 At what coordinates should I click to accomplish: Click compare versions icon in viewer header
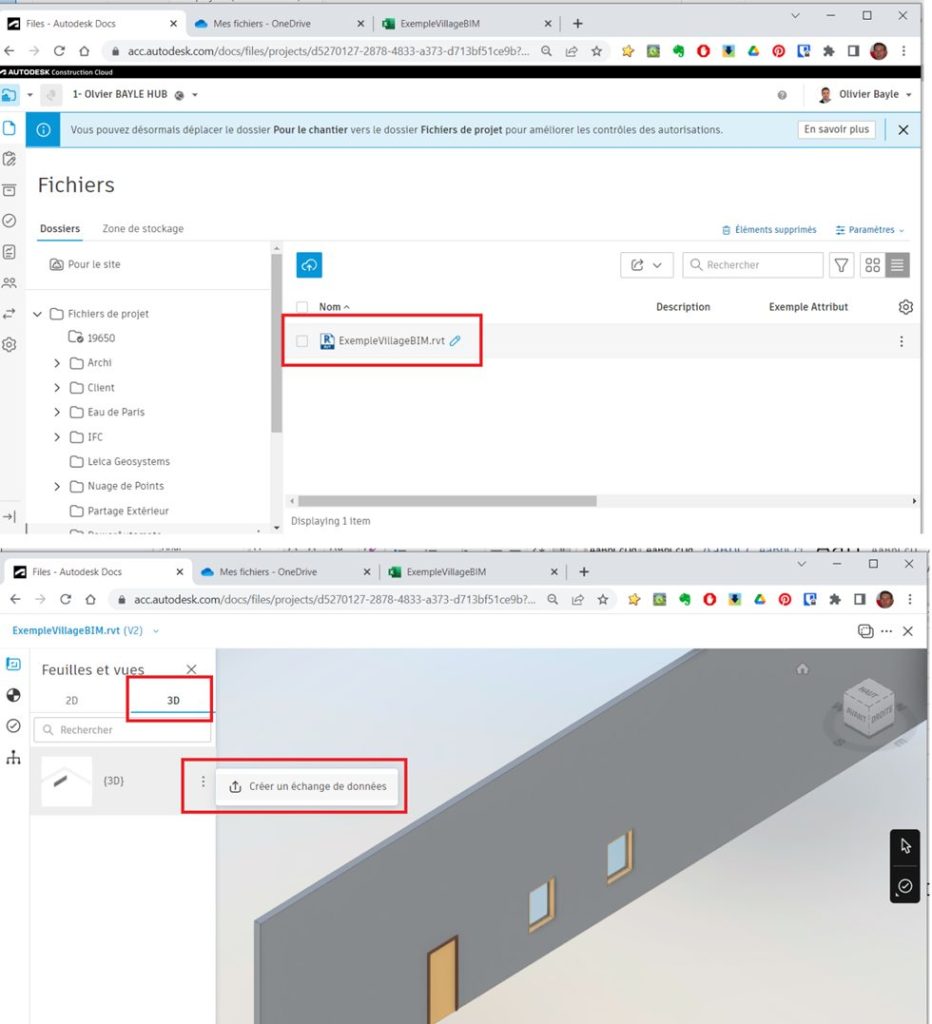865,631
